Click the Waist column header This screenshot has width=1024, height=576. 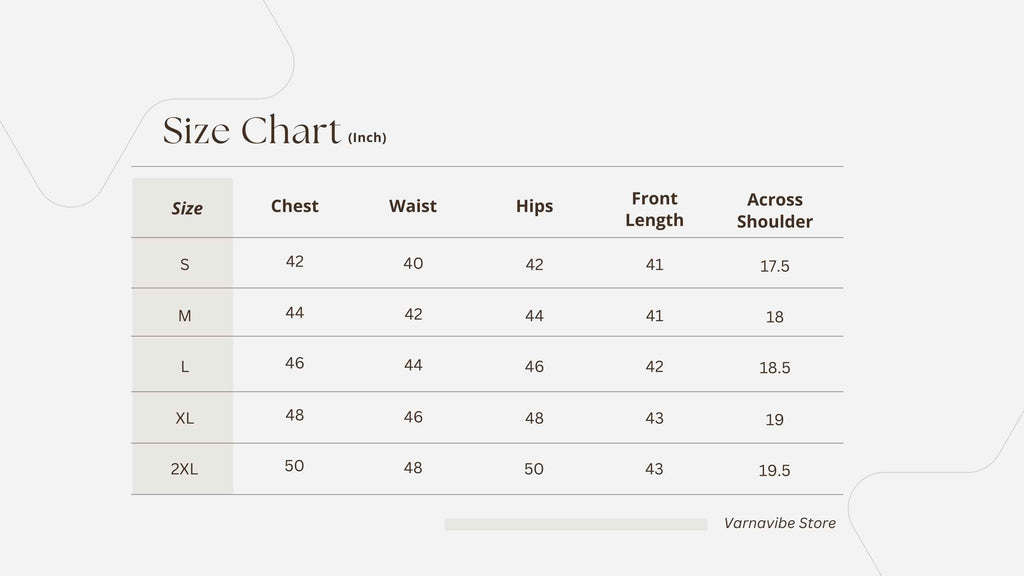pyautogui.click(x=413, y=206)
